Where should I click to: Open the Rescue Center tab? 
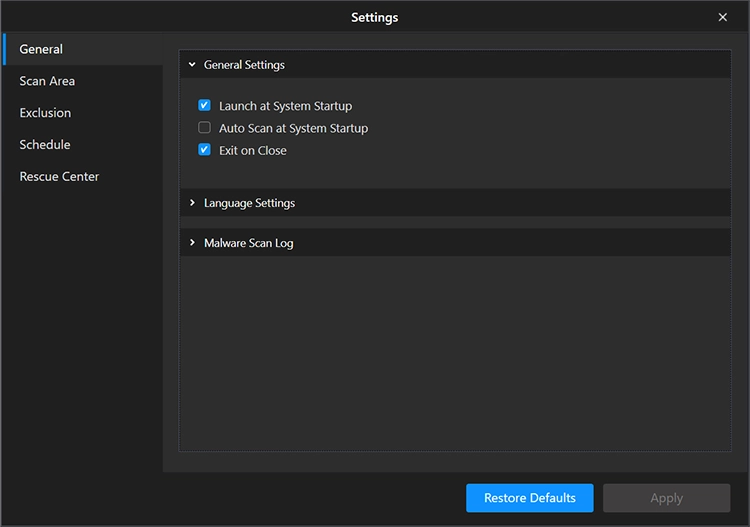[59, 177]
